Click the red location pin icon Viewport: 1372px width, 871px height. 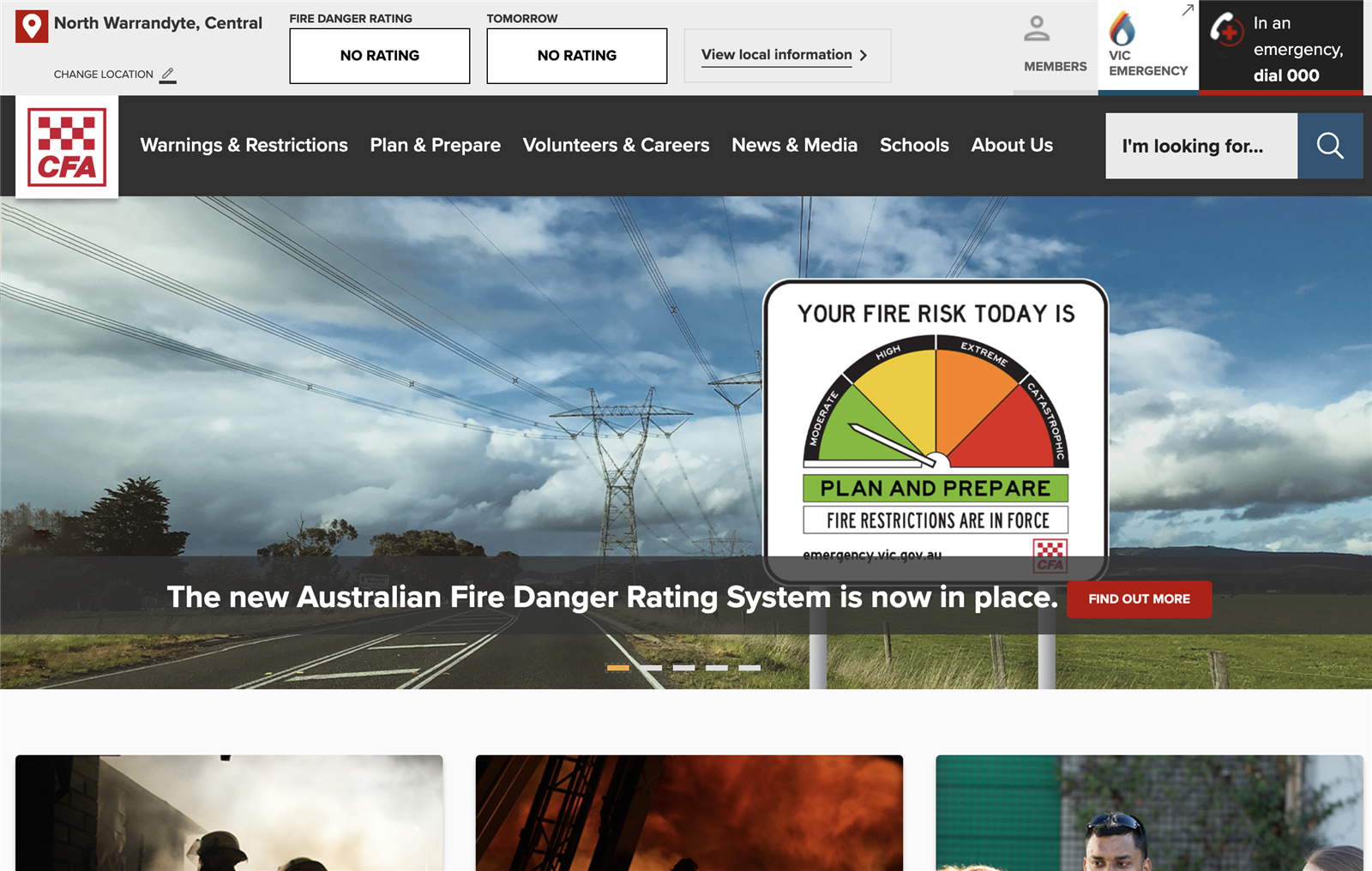coord(32,26)
